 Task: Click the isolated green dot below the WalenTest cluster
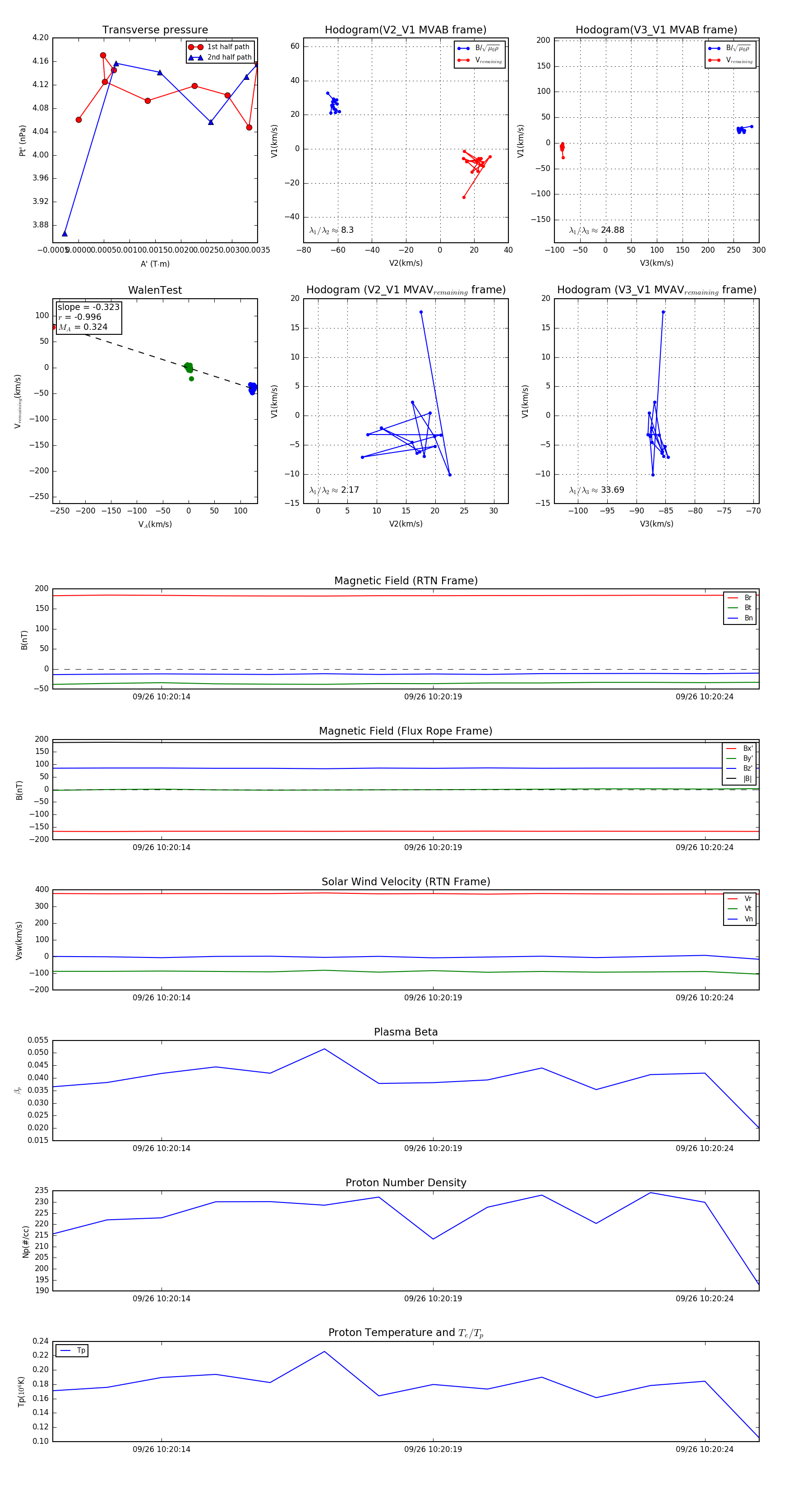click(191, 379)
